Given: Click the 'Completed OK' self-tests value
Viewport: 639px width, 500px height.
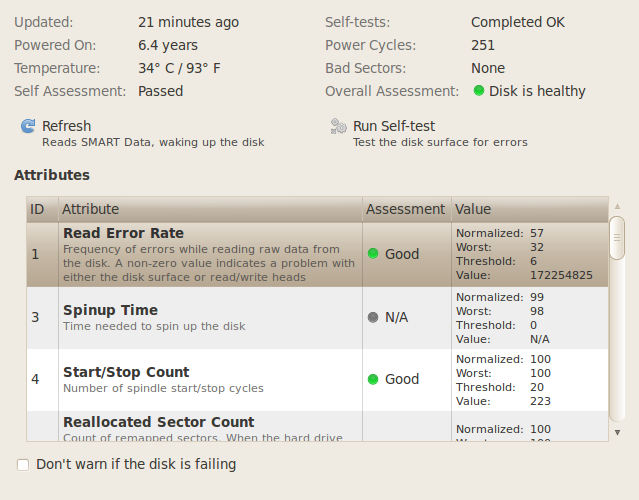Looking at the screenshot, I should (518, 22).
